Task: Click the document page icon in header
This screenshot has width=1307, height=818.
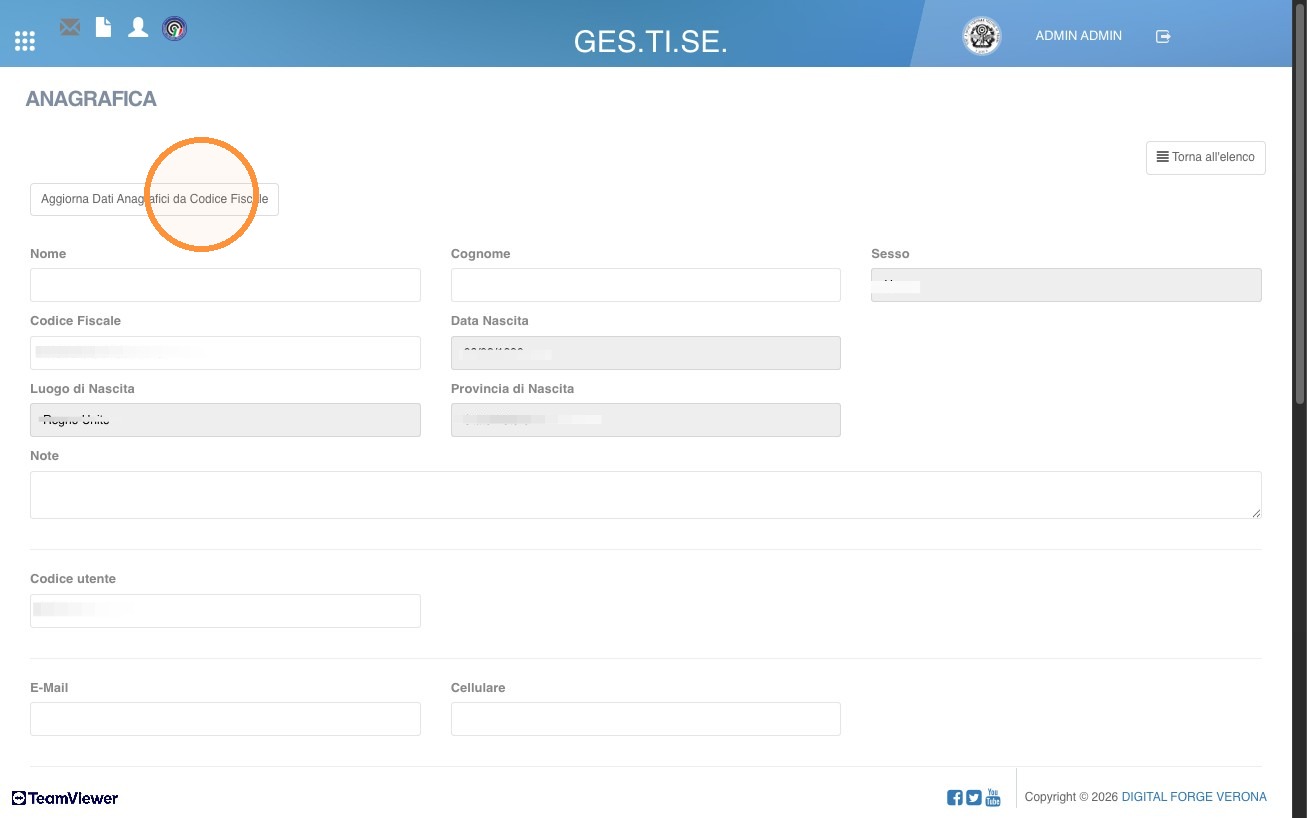Action: point(103,27)
